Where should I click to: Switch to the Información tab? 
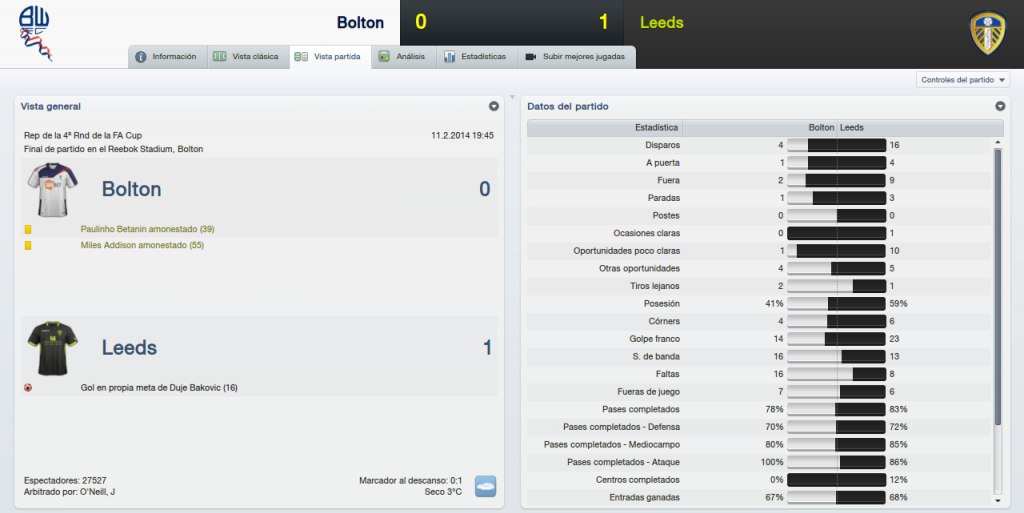tap(168, 57)
